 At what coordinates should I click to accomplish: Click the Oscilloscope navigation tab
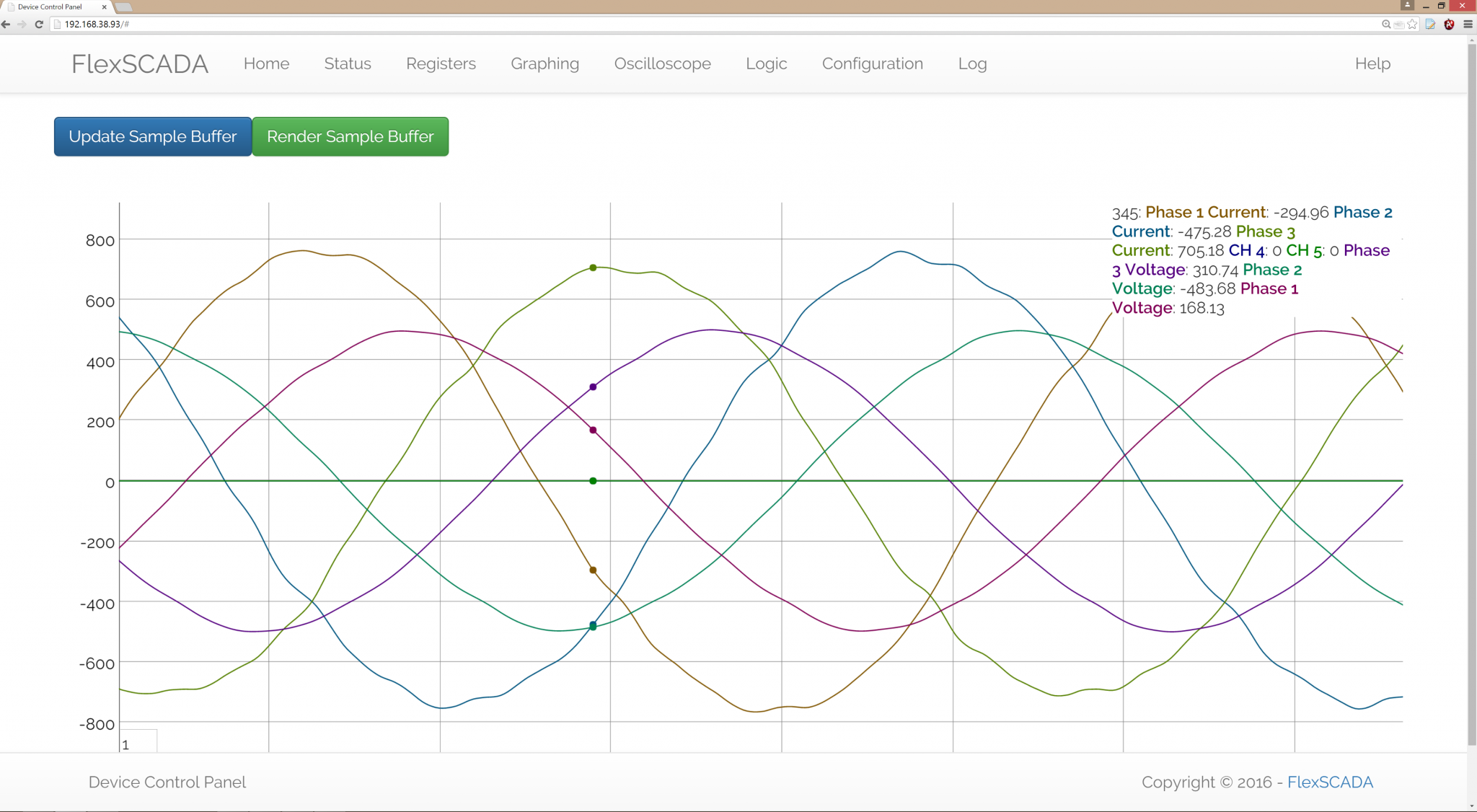pyautogui.click(x=663, y=63)
